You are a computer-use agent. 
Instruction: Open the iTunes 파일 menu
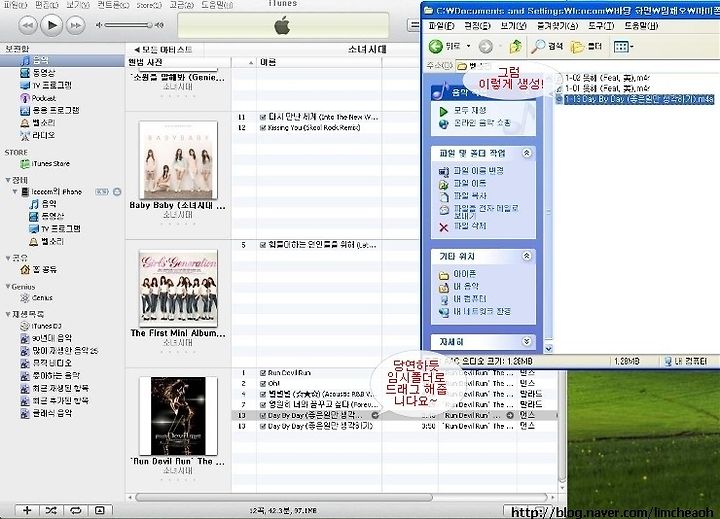[16, 5]
